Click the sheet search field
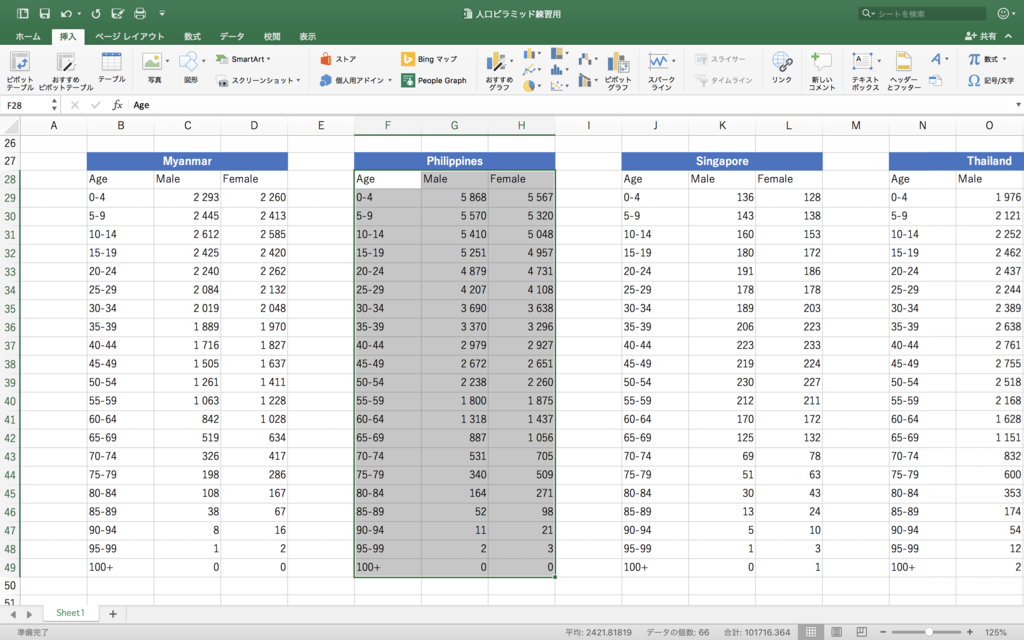The image size is (1024, 640). point(922,13)
